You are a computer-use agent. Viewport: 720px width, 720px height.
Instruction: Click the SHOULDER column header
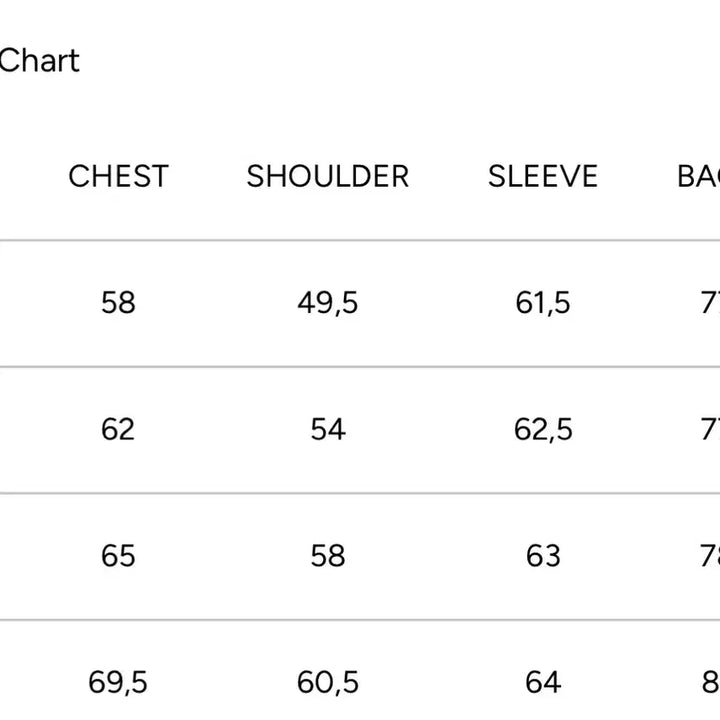point(328,176)
